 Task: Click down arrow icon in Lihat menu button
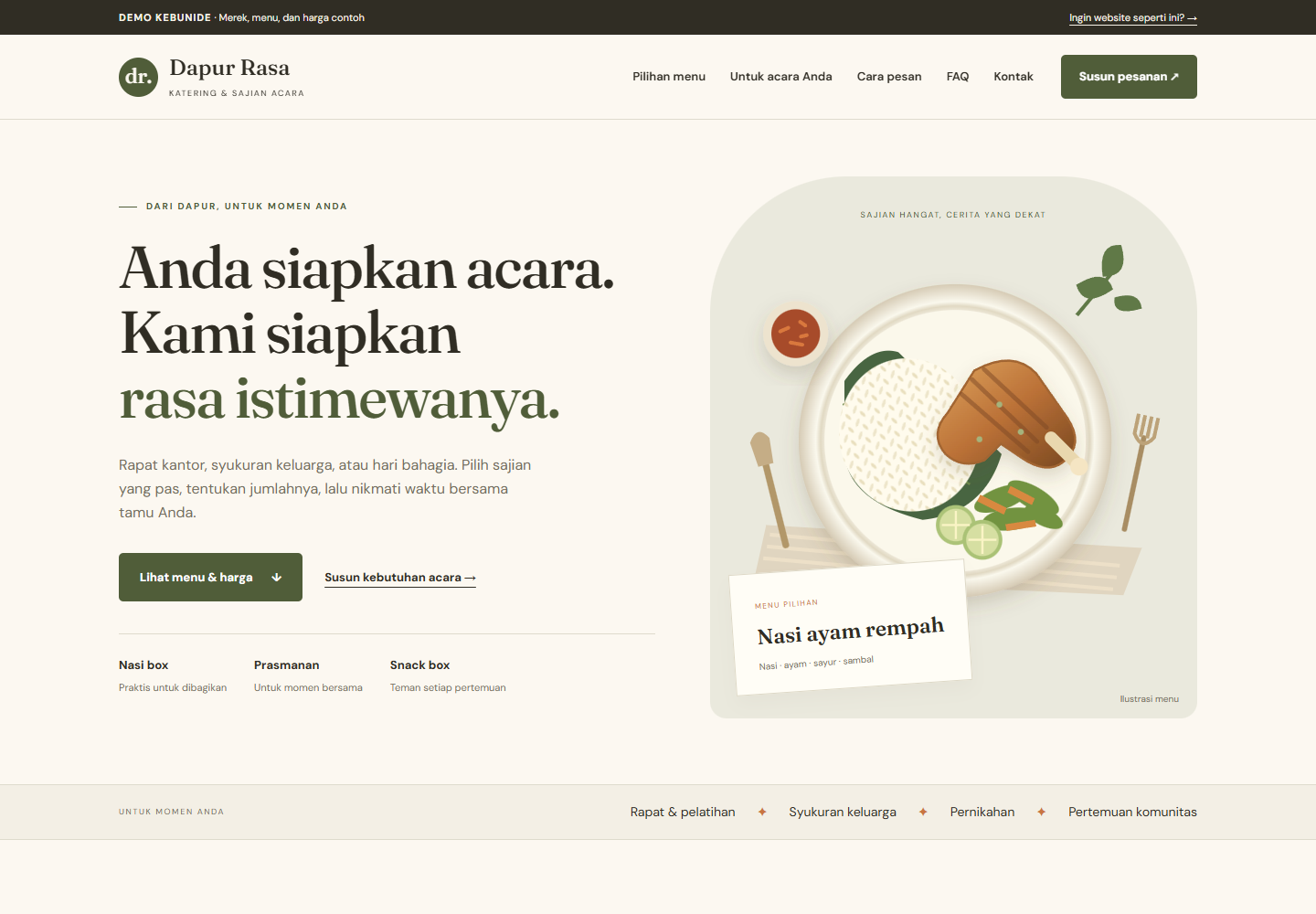click(277, 578)
